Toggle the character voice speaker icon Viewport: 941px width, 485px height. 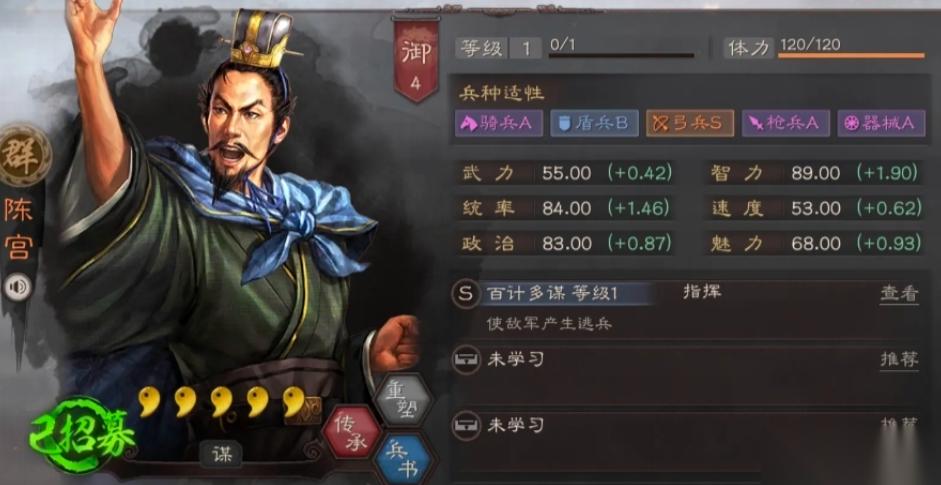pyautogui.click(x=19, y=288)
